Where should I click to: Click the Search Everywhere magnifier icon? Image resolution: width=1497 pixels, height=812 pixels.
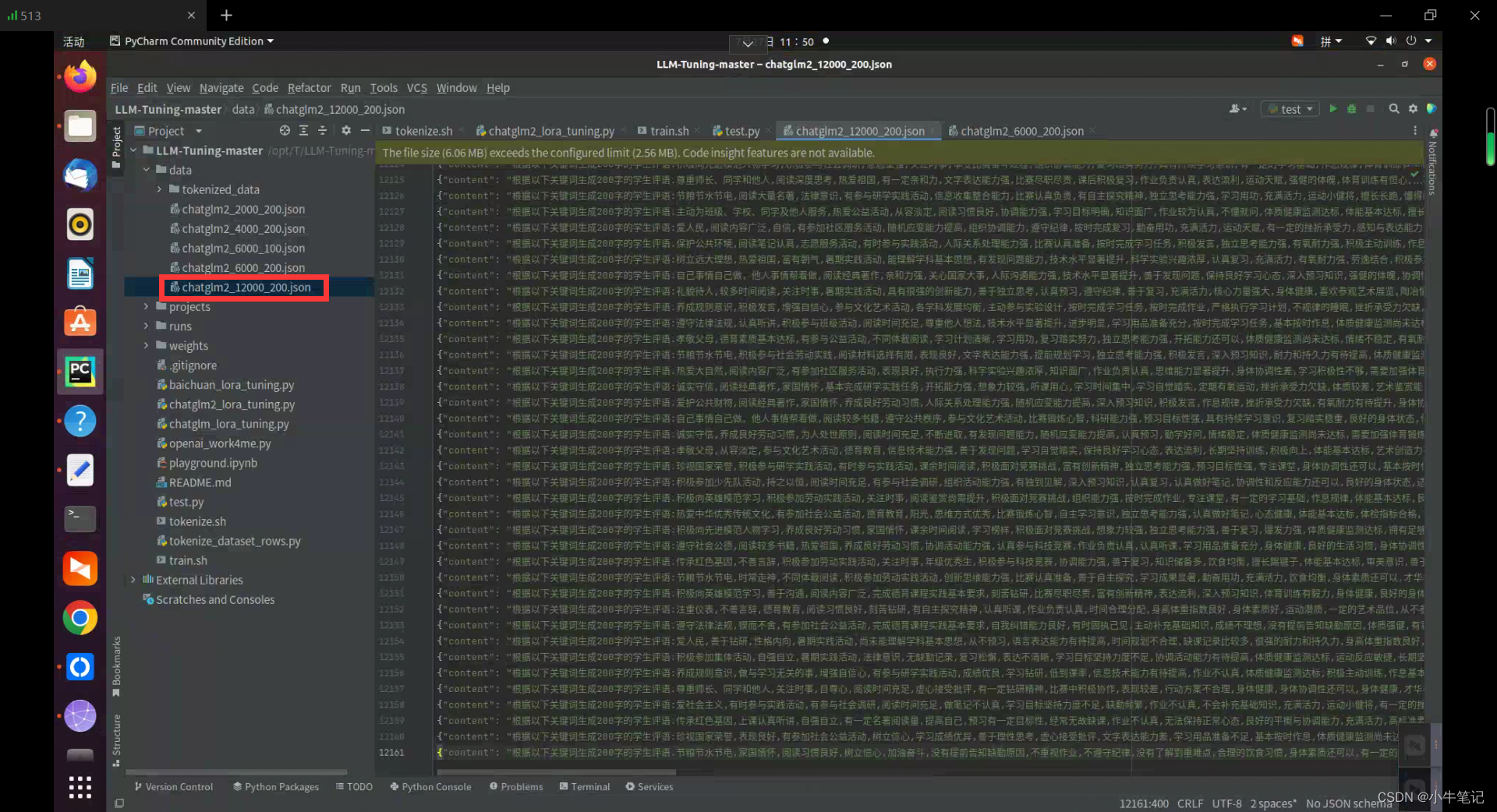1394,109
